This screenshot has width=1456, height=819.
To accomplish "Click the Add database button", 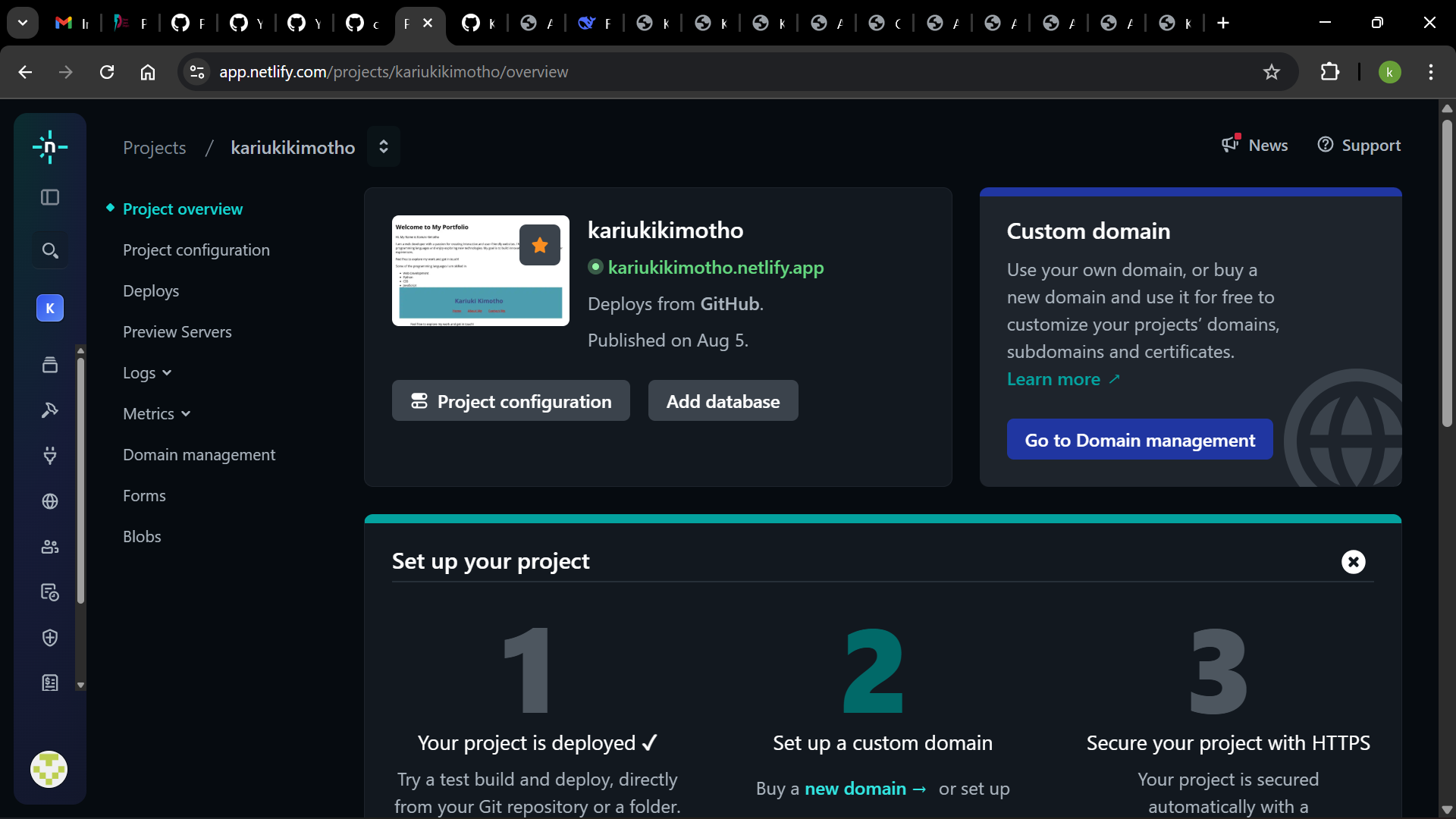I will [x=723, y=401].
